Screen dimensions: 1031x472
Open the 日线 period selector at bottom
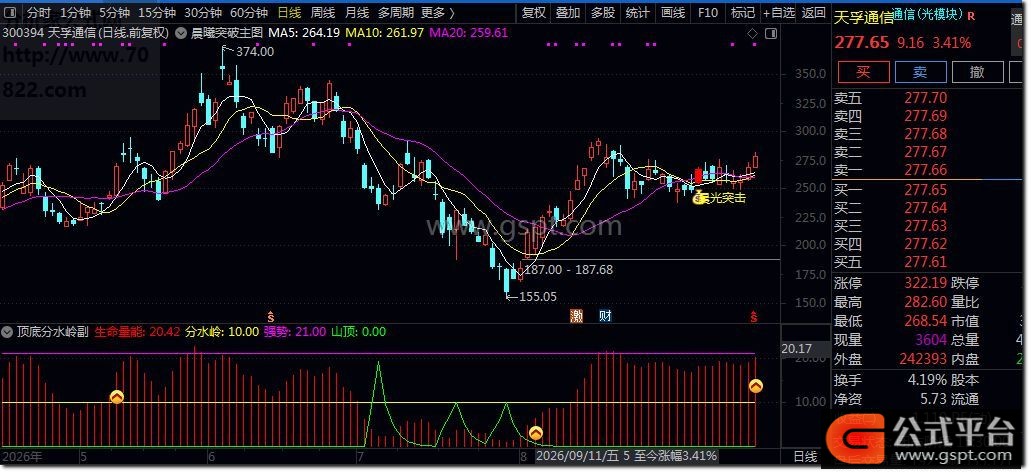805,456
